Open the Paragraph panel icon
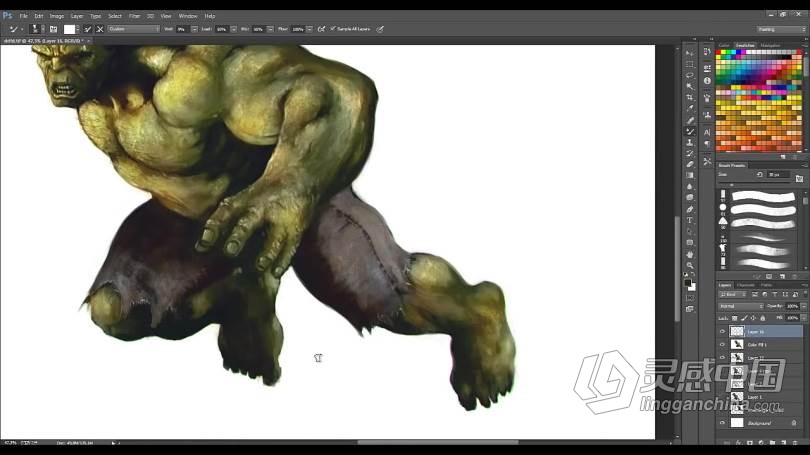 coord(707,144)
